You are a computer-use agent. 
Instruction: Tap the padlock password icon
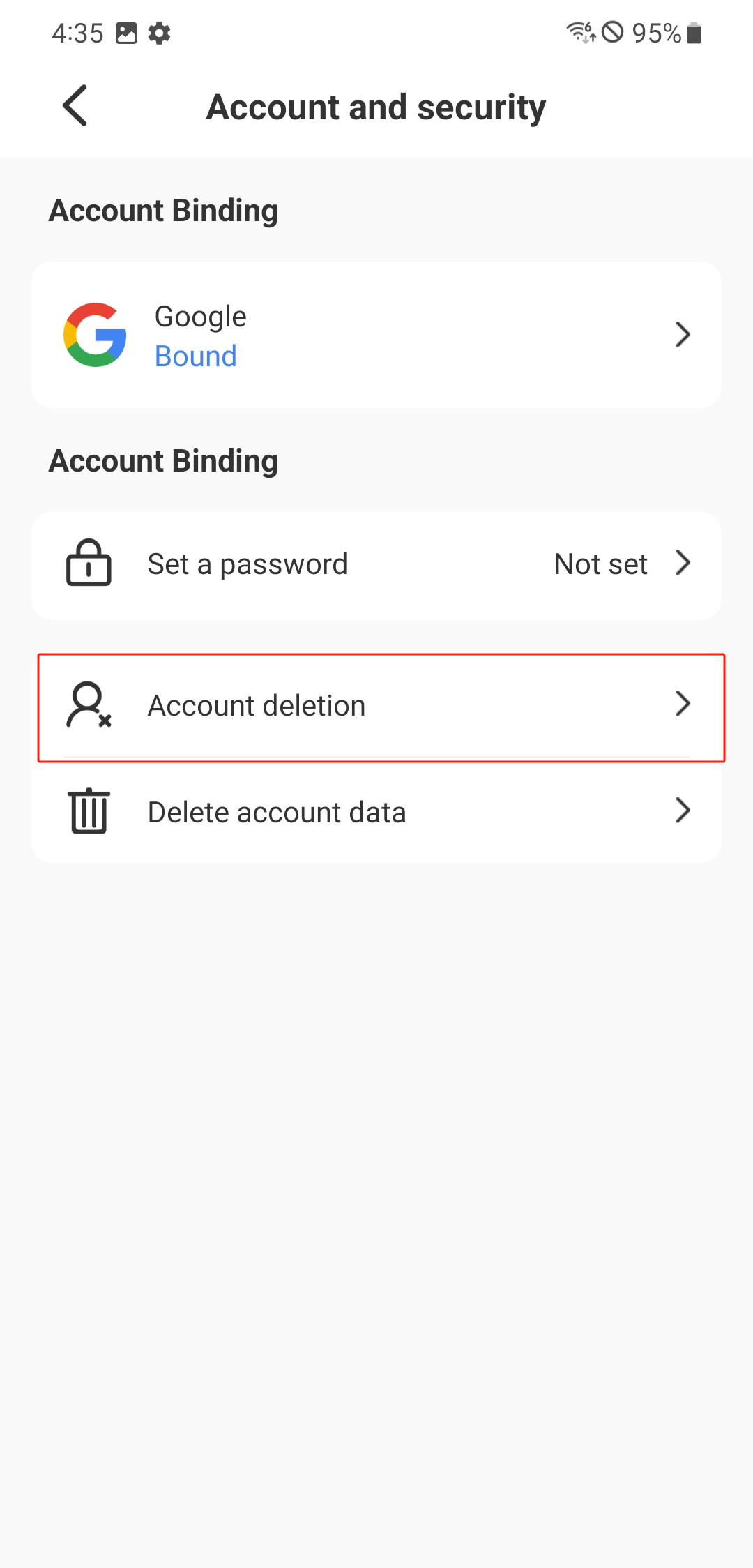(89, 563)
